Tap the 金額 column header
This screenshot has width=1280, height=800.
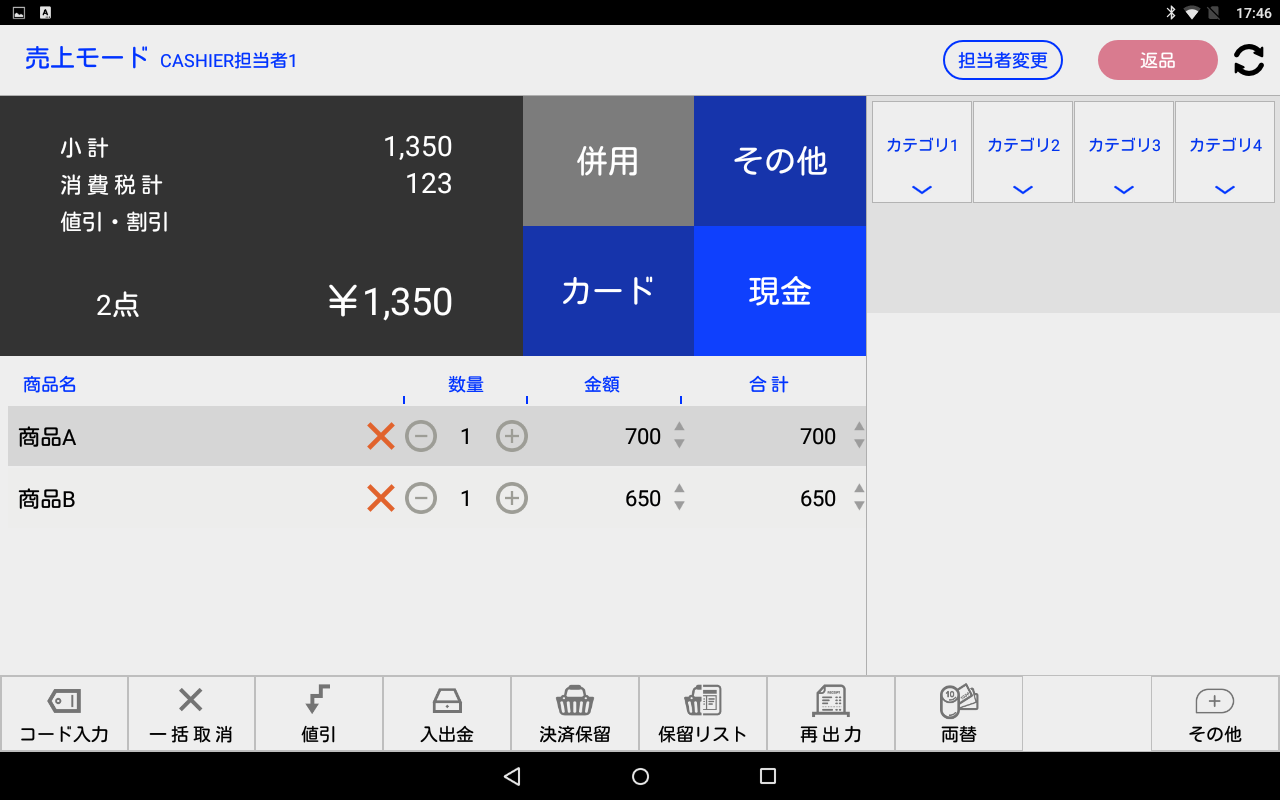tap(602, 385)
